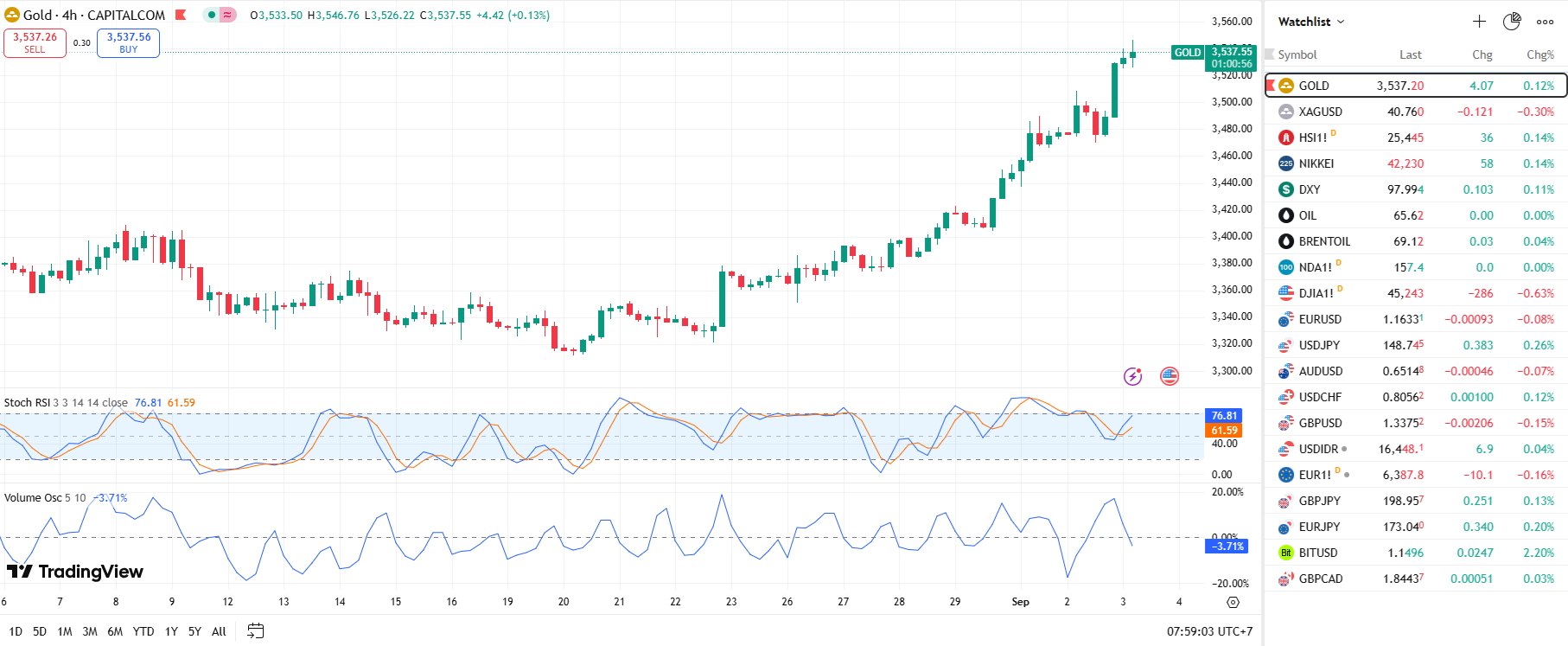Click the purple lightning bolt event icon

(x=1132, y=376)
